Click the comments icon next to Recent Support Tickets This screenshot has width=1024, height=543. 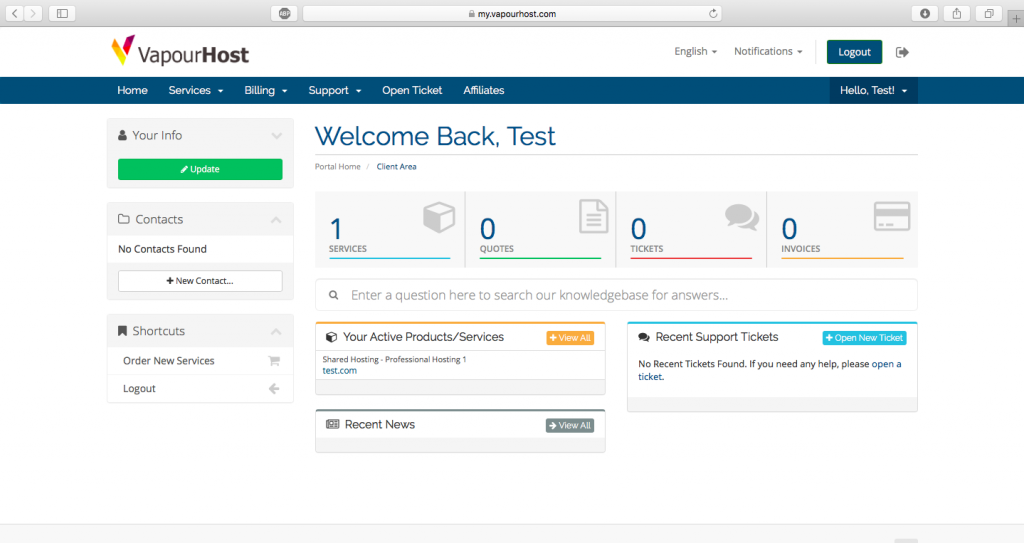click(x=644, y=337)
